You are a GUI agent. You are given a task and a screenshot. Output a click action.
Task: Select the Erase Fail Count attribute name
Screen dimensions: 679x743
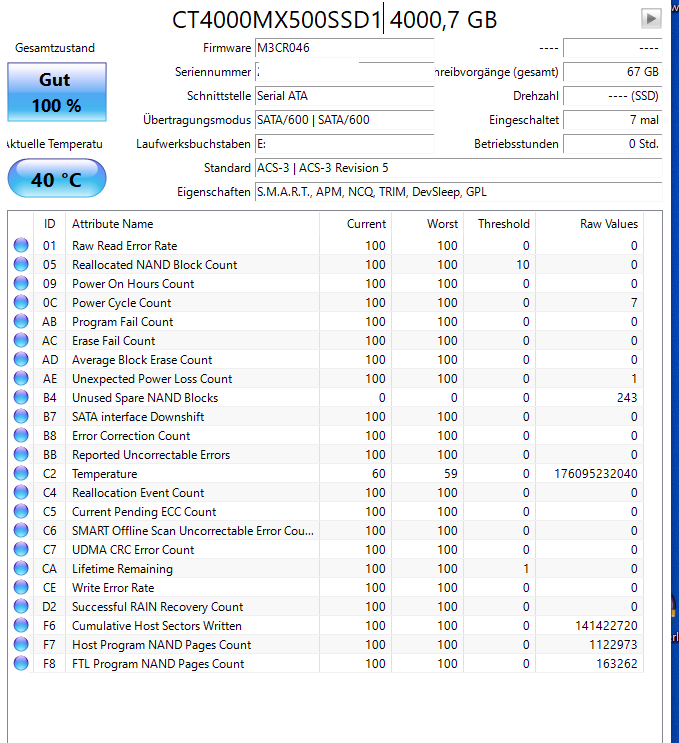[x=113, y=341]
